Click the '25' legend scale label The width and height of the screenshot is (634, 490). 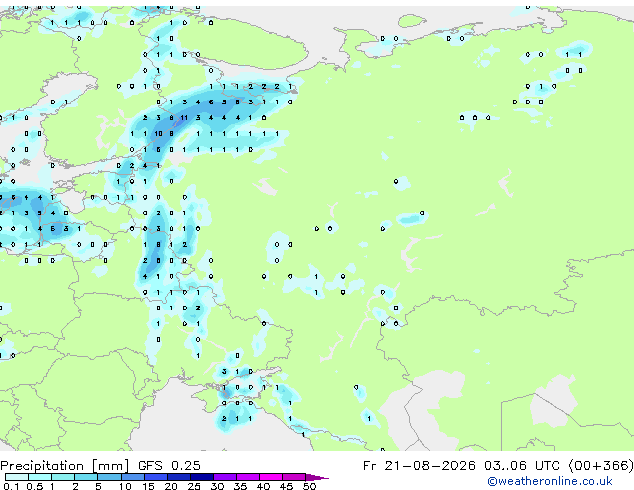point(194,486)
